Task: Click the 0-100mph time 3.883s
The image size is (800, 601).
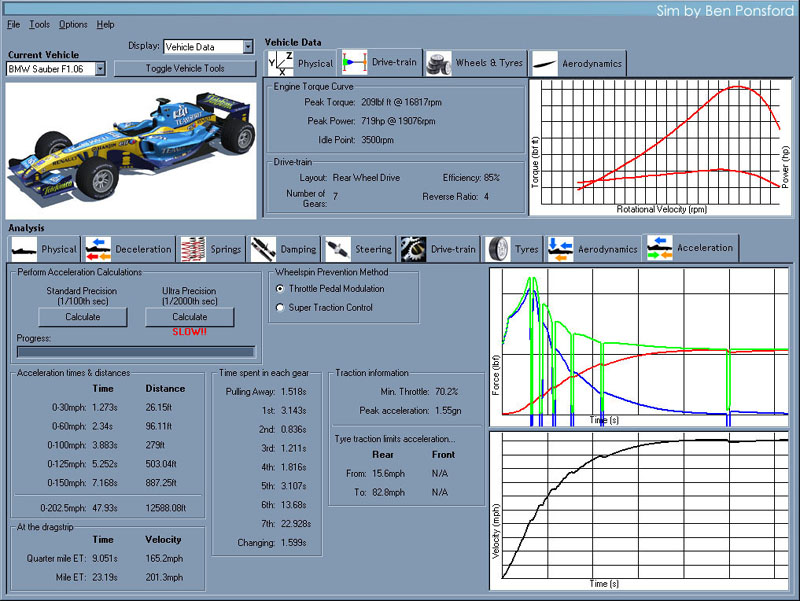Action: [105, 445]
